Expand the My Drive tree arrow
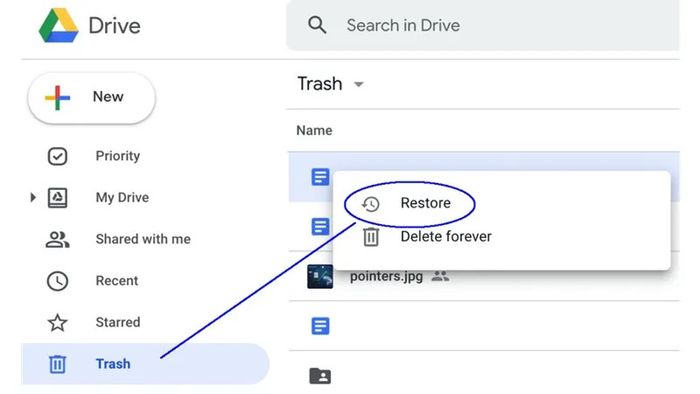 click(x=33, y=197)
